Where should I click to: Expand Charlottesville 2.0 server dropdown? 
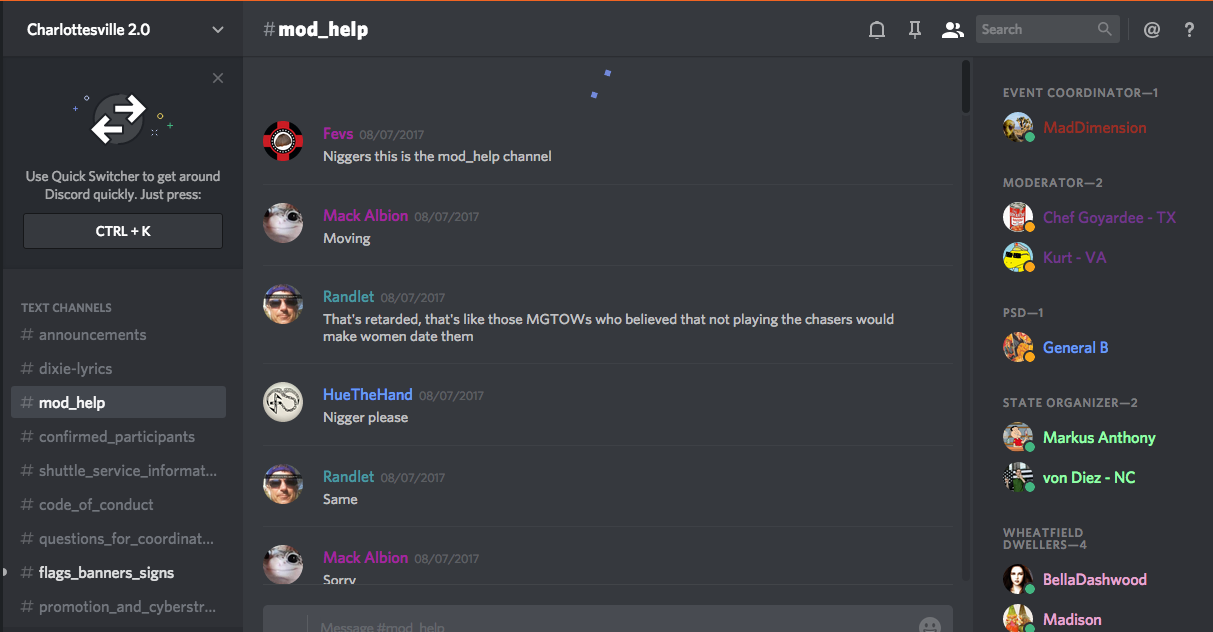point(218,30)
